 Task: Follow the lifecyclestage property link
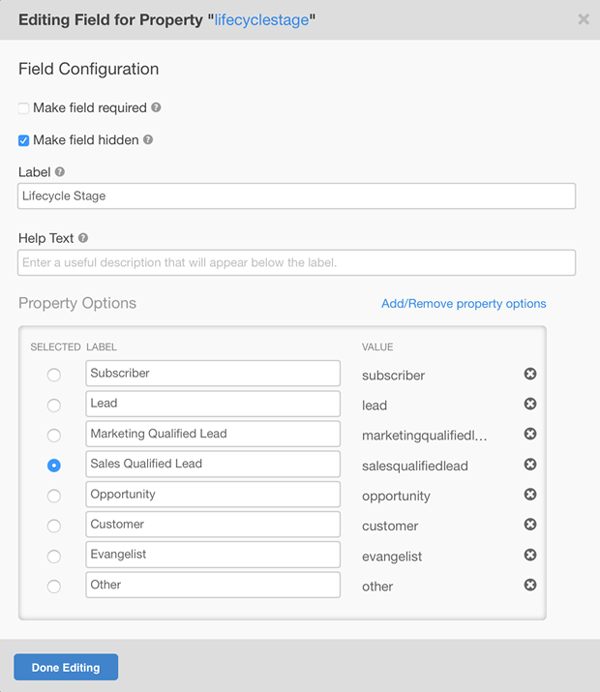pyautogui.click(x=261, y=19)
